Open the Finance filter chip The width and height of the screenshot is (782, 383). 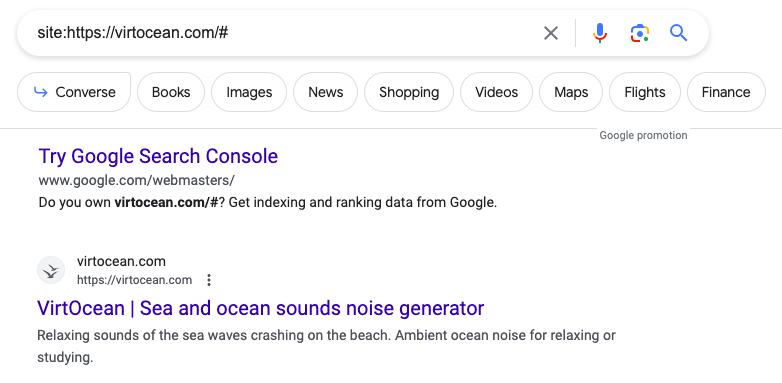pos(726,92)
